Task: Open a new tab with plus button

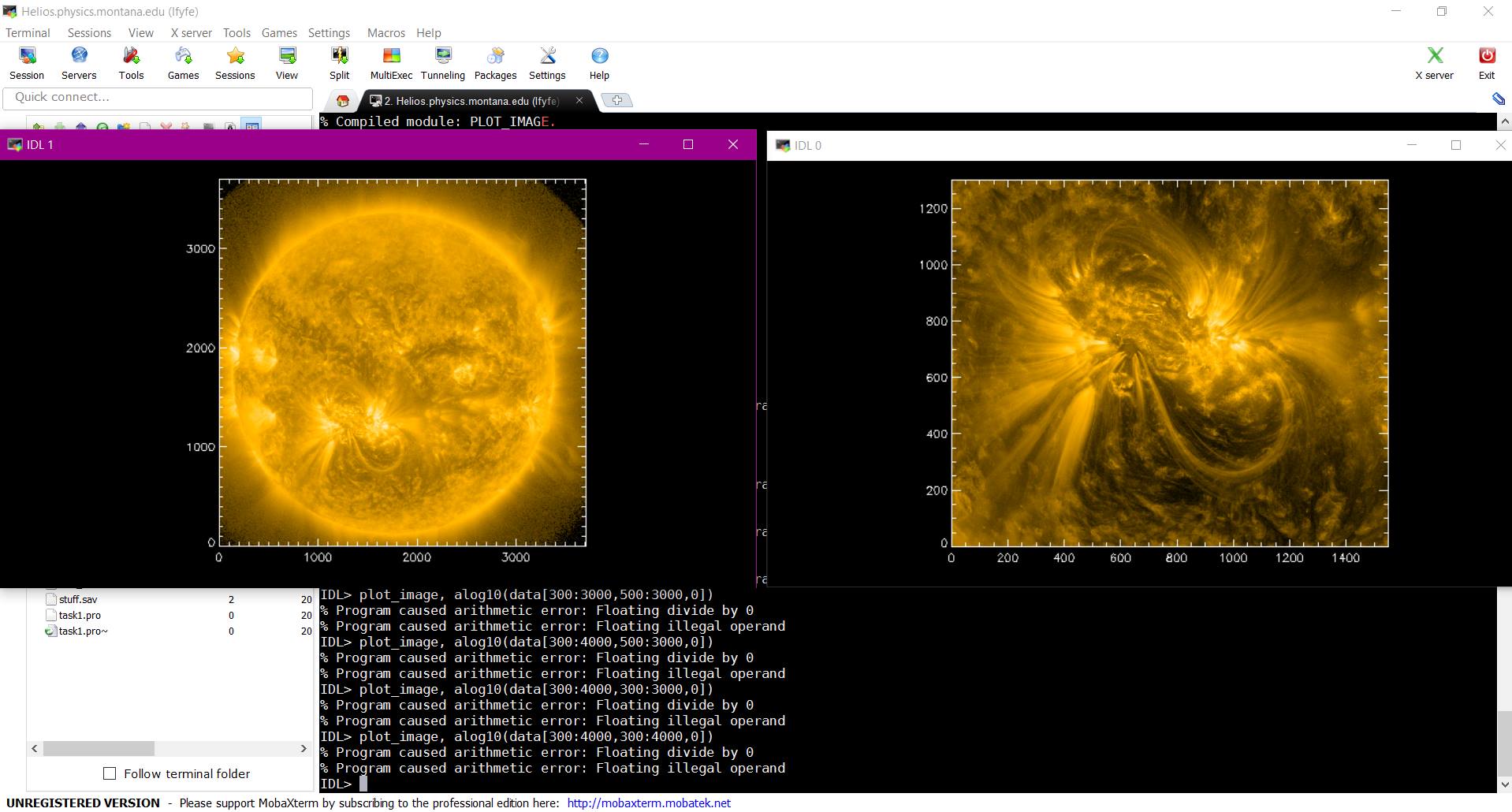Action: pyautogui.click(x=616, y=100)
